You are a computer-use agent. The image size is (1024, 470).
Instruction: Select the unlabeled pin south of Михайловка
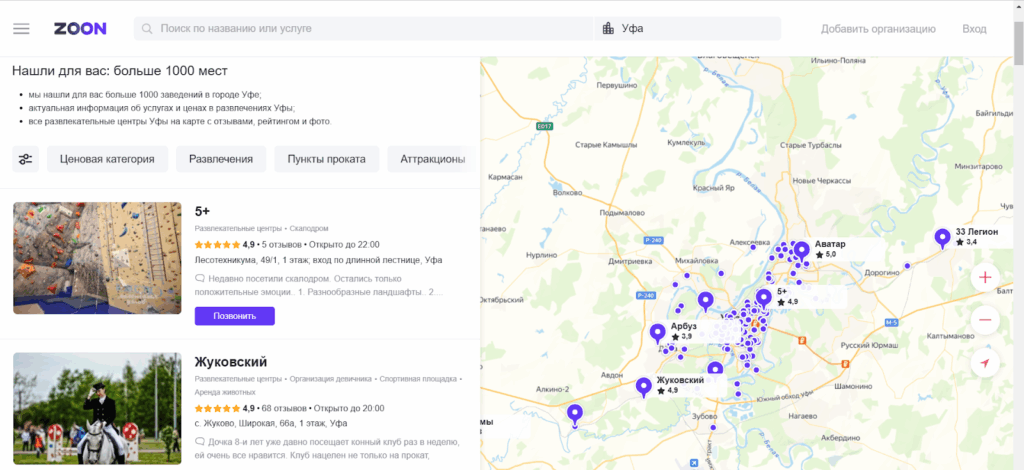click(705, 302)
